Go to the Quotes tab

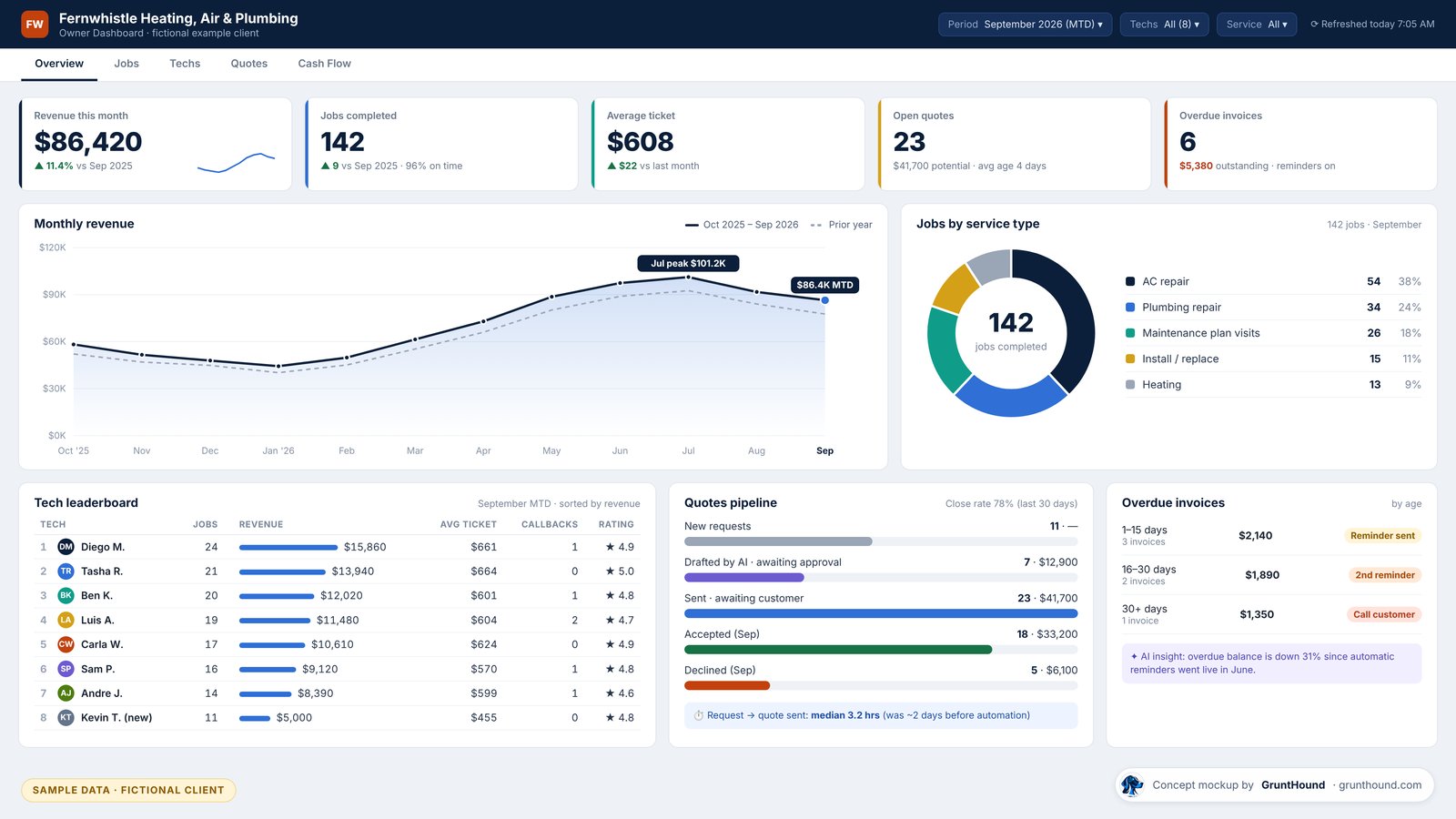249,64
